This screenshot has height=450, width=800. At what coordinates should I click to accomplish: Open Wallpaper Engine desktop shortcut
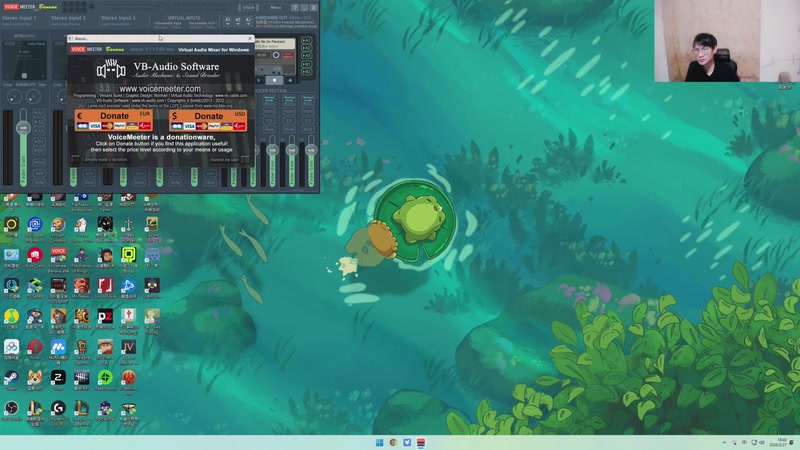[35, 228]
